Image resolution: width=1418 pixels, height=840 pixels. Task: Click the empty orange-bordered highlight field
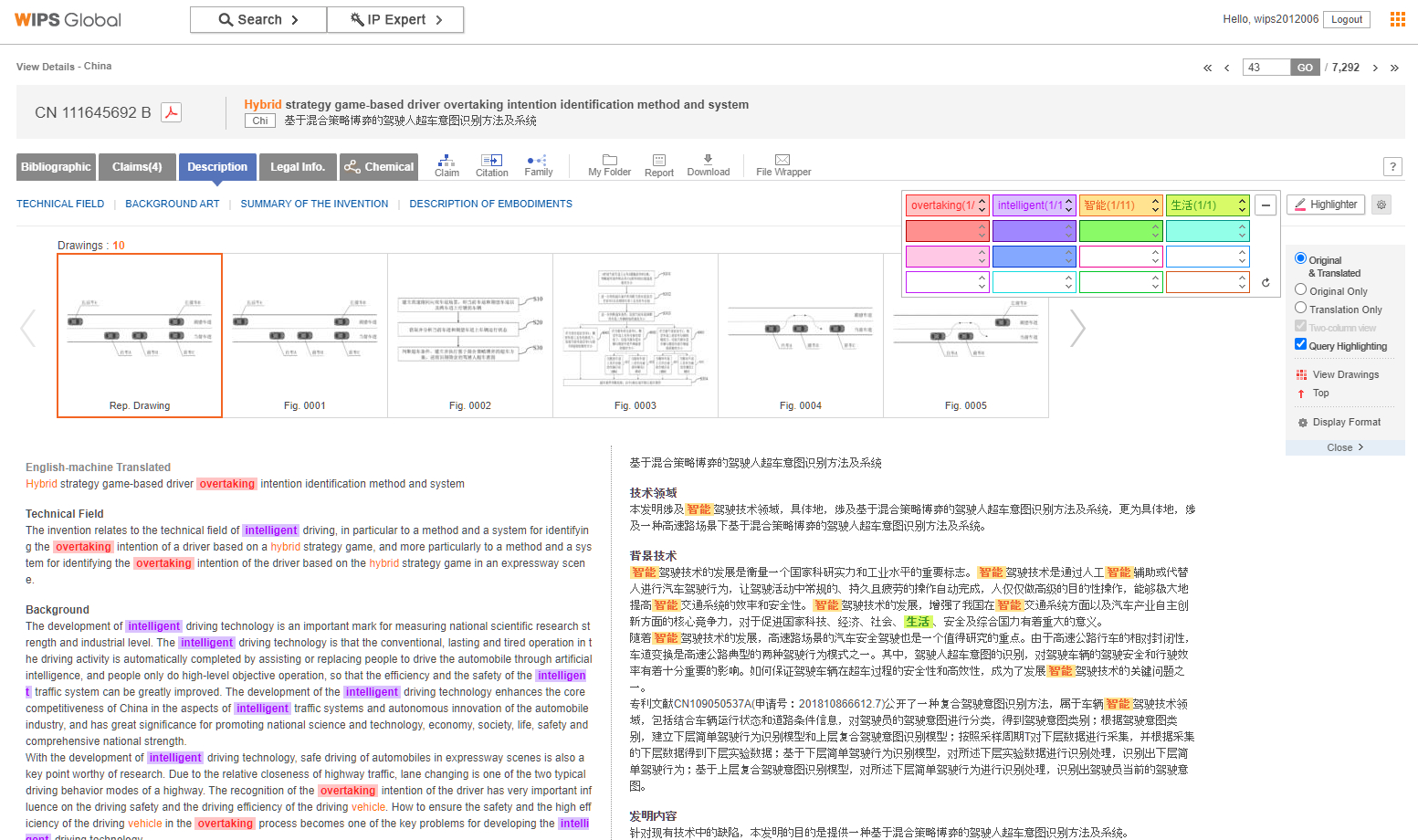pos(1207,282)
